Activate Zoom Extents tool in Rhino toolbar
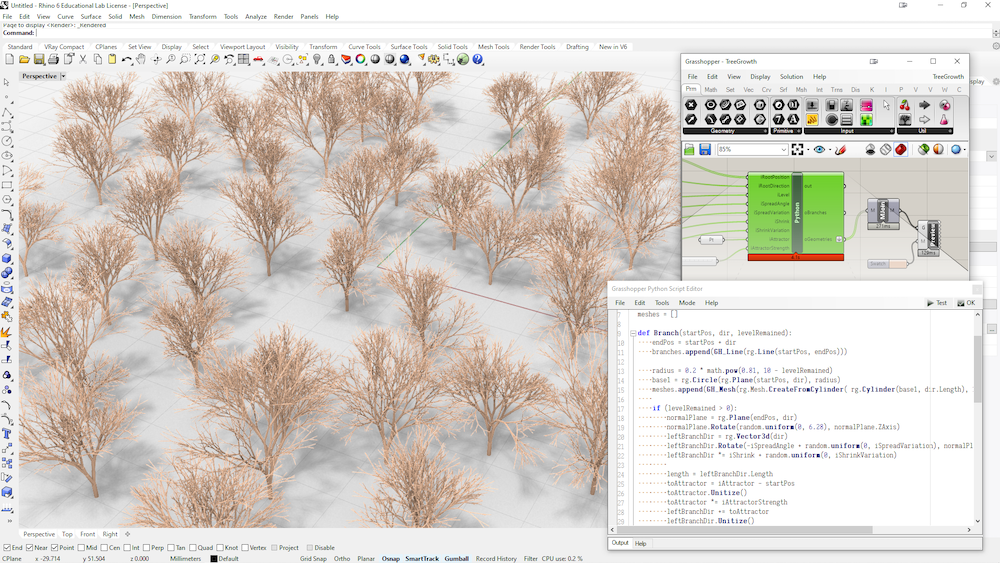The image size is (1000, 563). (200, 59)
